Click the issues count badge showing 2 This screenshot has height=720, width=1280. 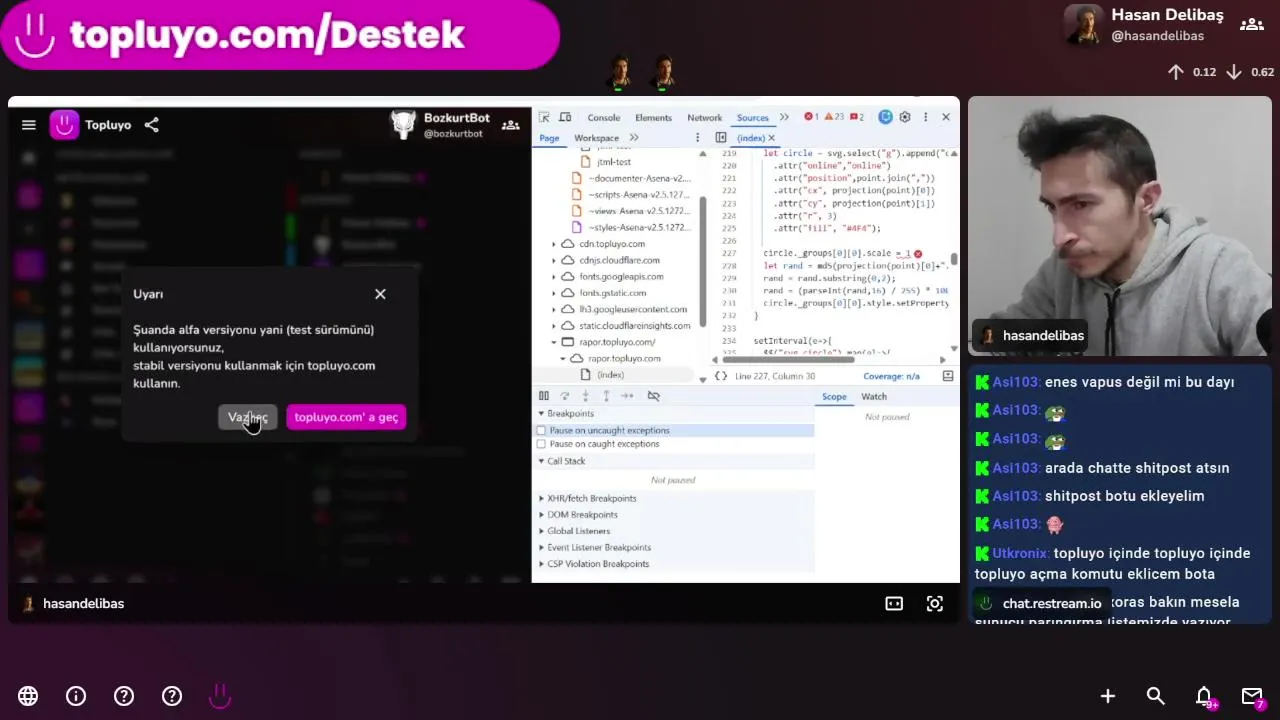pos(857,117)
